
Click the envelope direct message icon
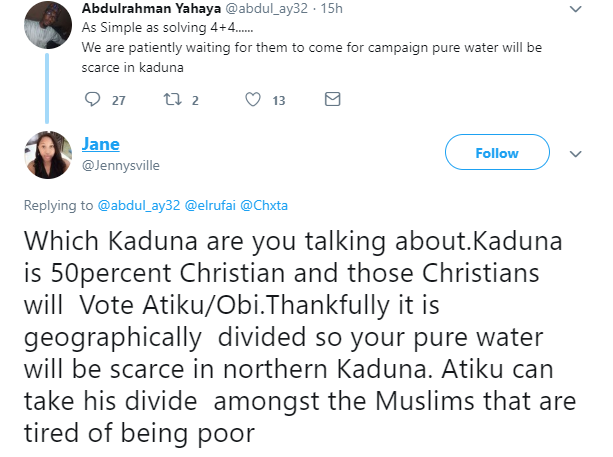click(x=332, y=100)
